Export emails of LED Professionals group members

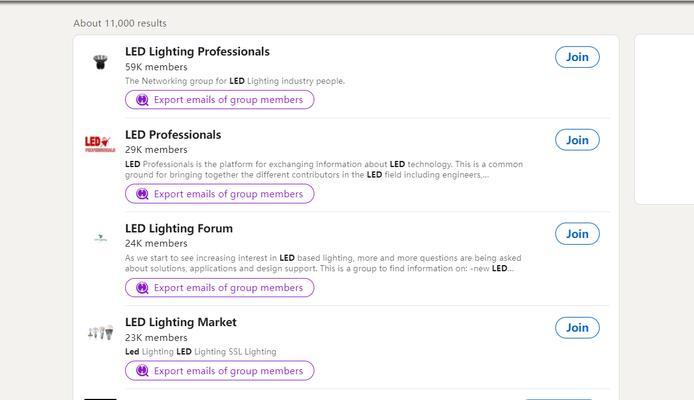point(220,194)
